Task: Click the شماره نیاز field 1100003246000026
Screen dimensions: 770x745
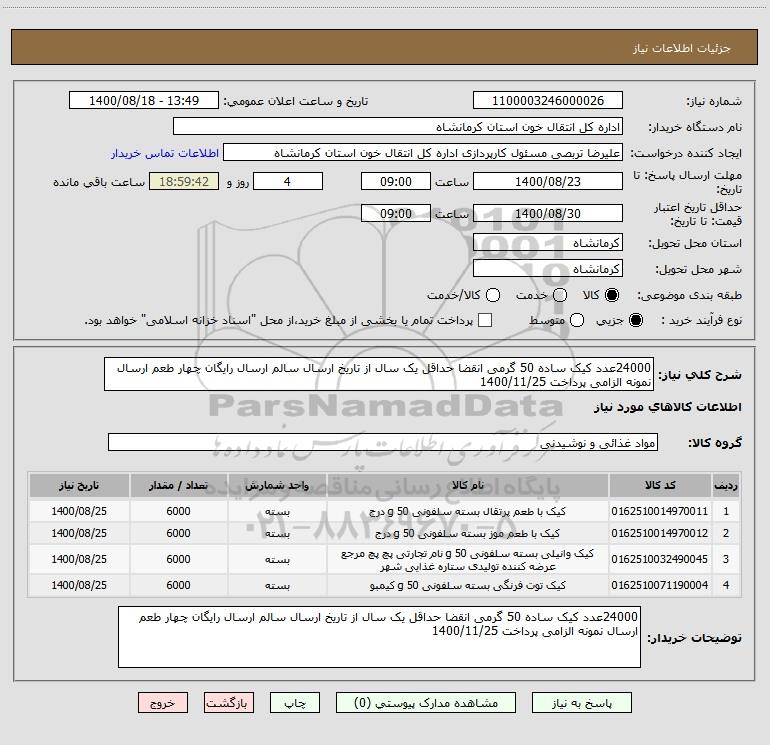Action: 548,101
